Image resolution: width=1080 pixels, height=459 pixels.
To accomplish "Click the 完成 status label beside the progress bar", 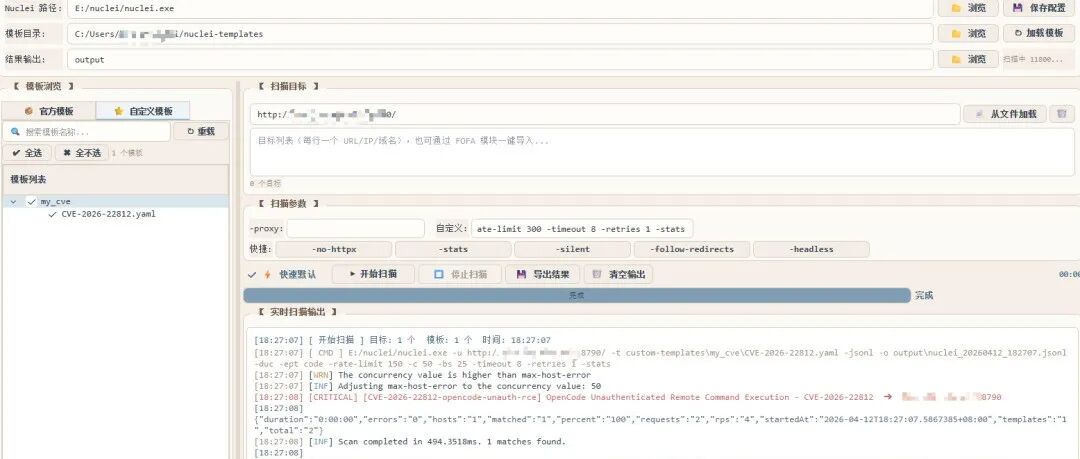I will click(924, 296).
